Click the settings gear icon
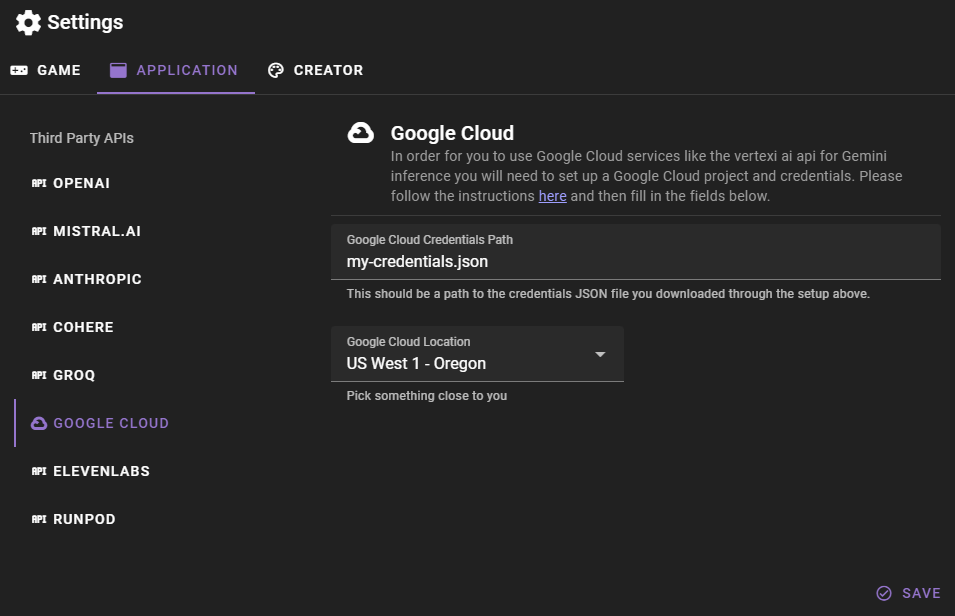The width and height of the screenshot is (955, 616). tap(28, 22)
